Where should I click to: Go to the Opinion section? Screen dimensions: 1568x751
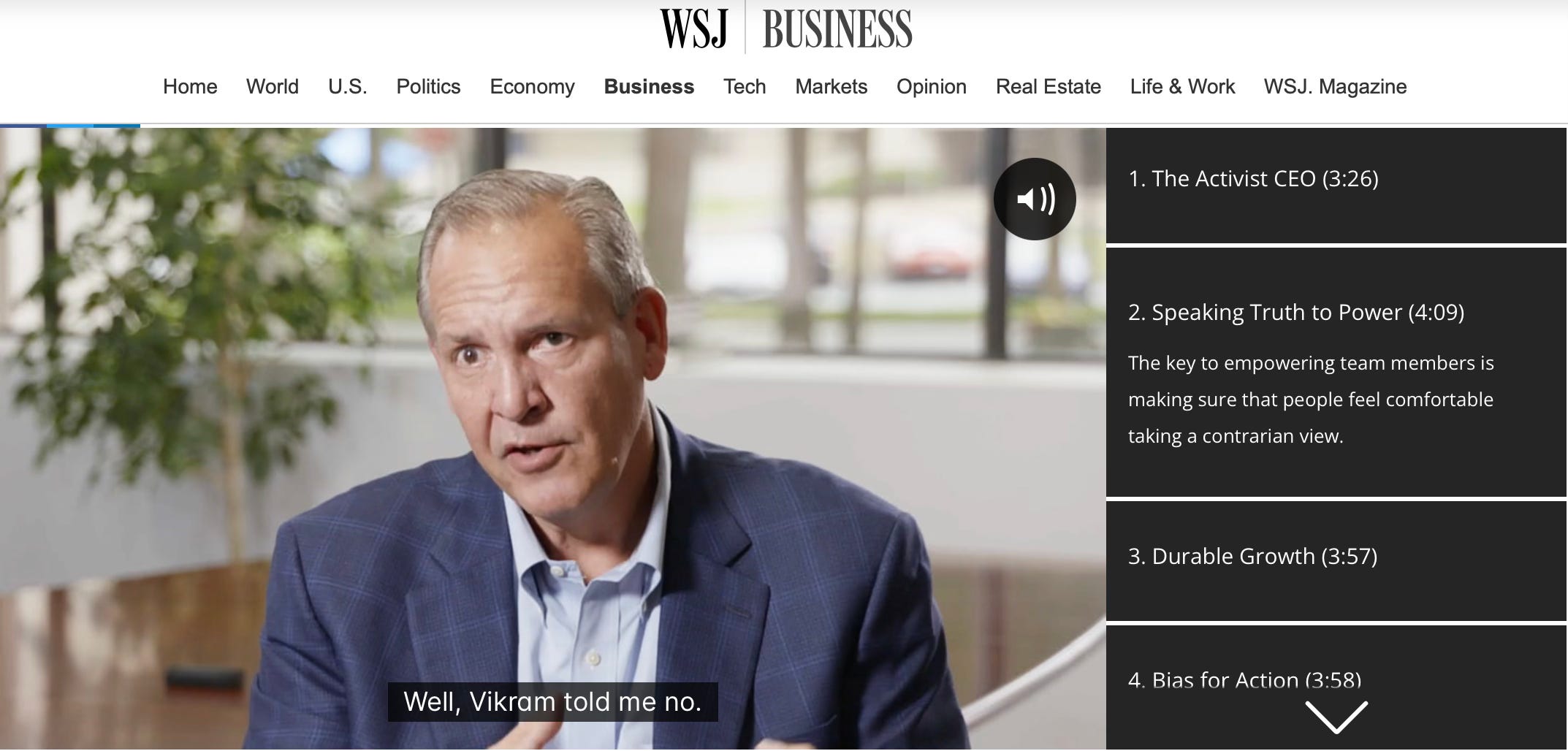[x=931, y=86]
